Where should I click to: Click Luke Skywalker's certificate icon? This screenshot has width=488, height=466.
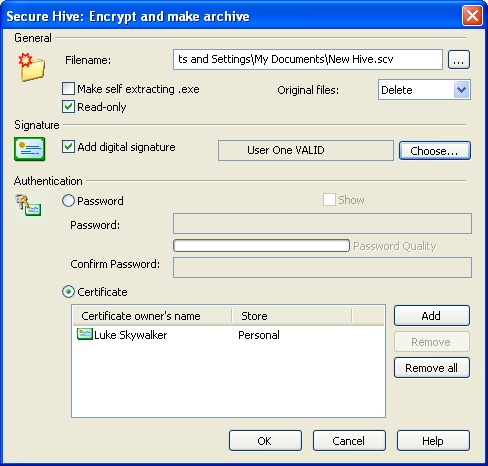click(x=85, y=334)
